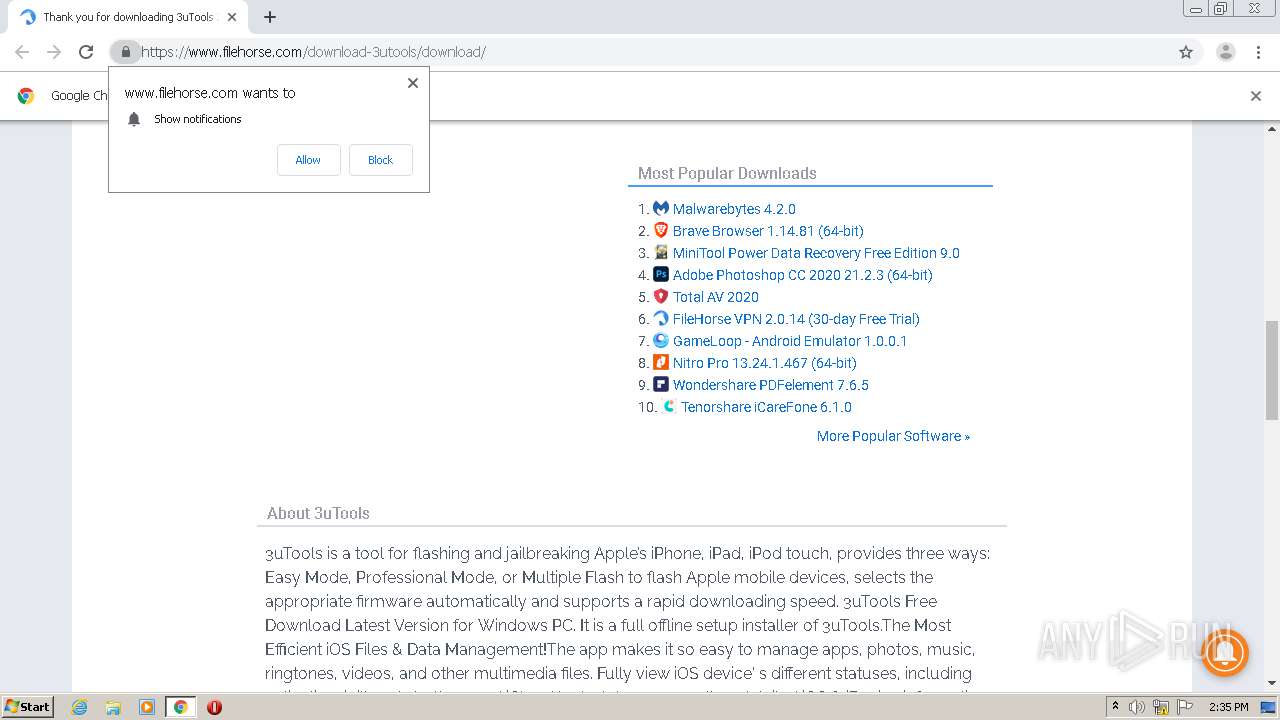Open Malwarebytes 4.2.0 link

[734, 209]
